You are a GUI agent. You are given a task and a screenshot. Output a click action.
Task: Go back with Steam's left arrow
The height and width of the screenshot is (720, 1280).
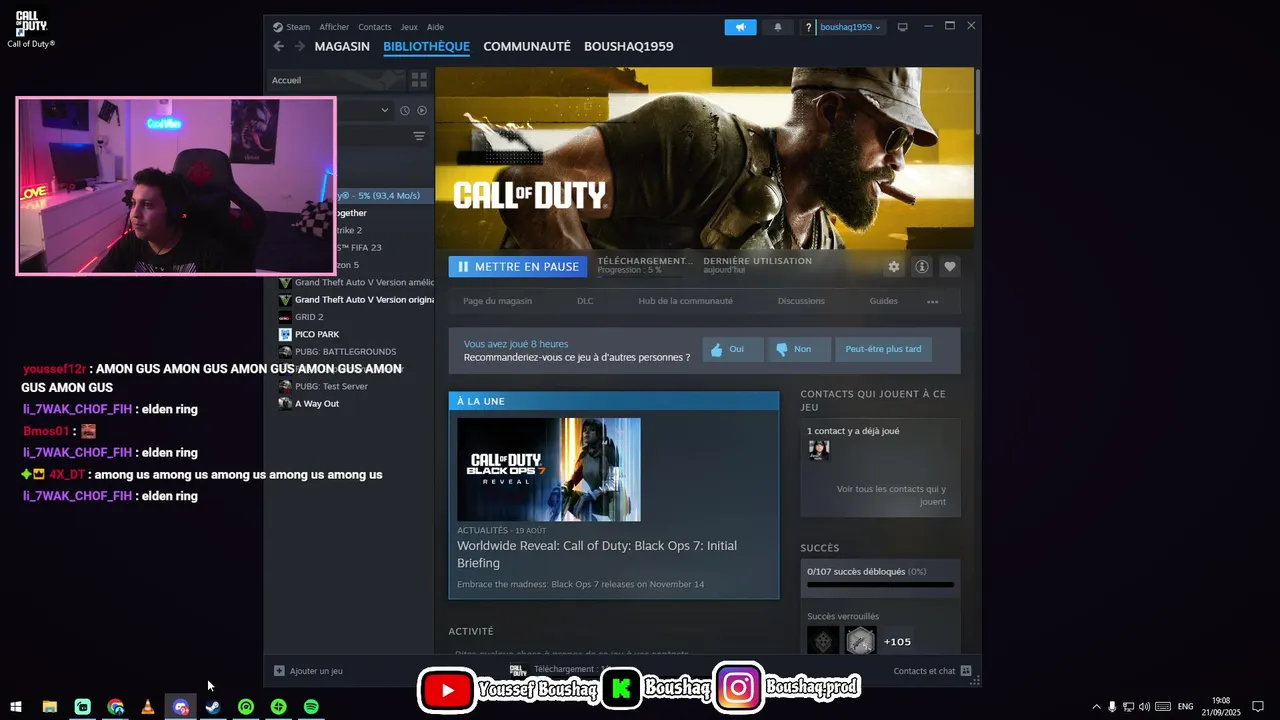[279, 46]
